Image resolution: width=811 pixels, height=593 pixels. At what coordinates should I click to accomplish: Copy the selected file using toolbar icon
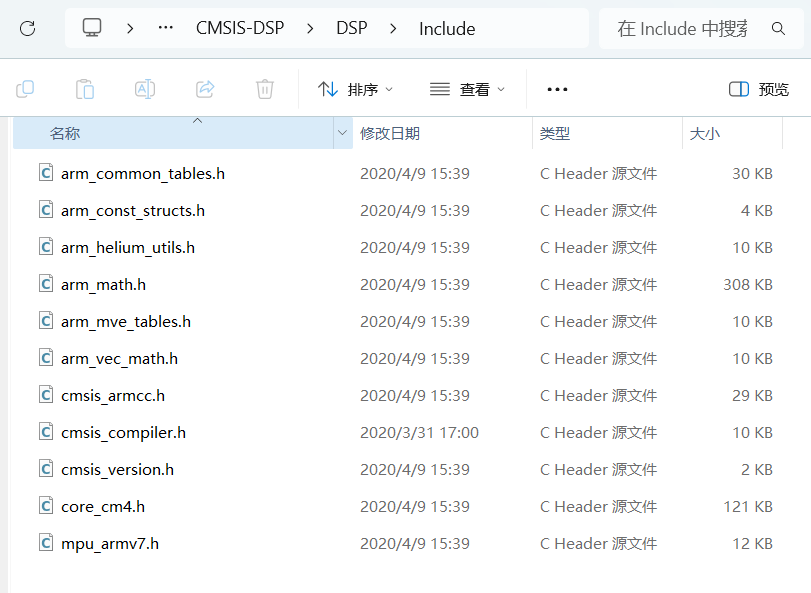point(25,89)
